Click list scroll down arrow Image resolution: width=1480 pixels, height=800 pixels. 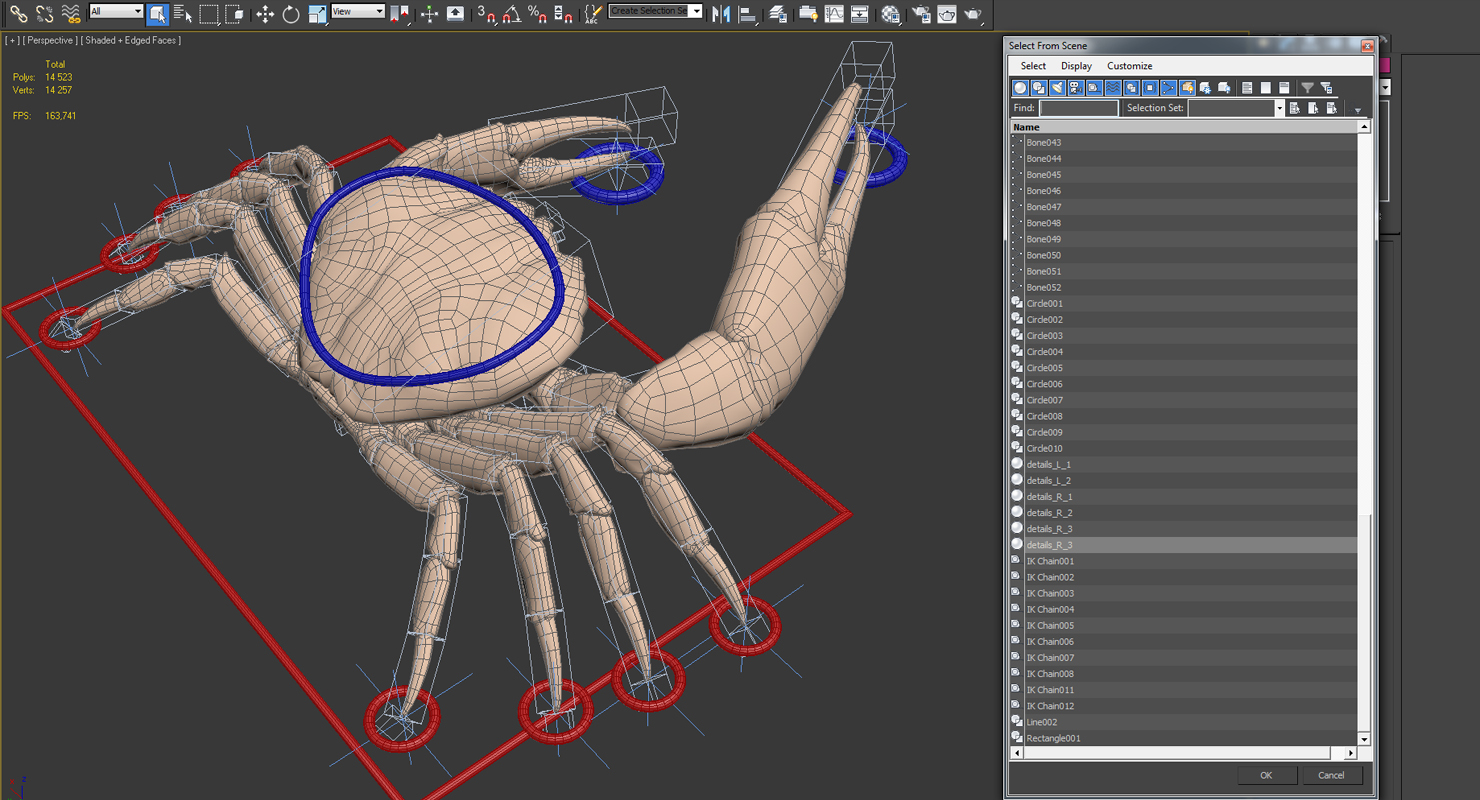click(x=1363, y=740)
